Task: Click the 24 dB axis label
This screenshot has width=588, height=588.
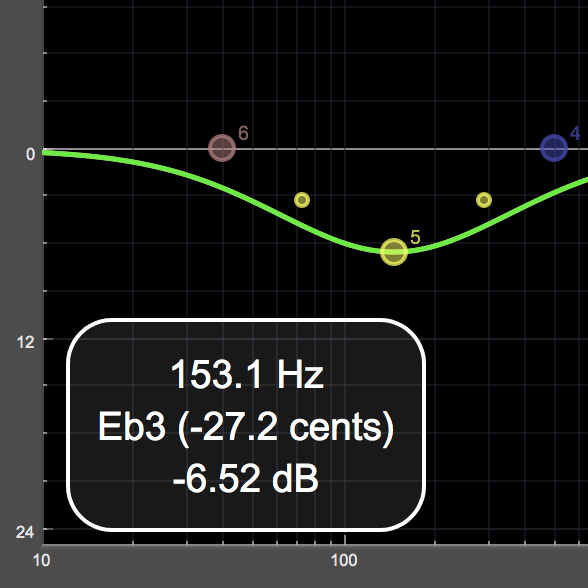Action: coord(25,532)
